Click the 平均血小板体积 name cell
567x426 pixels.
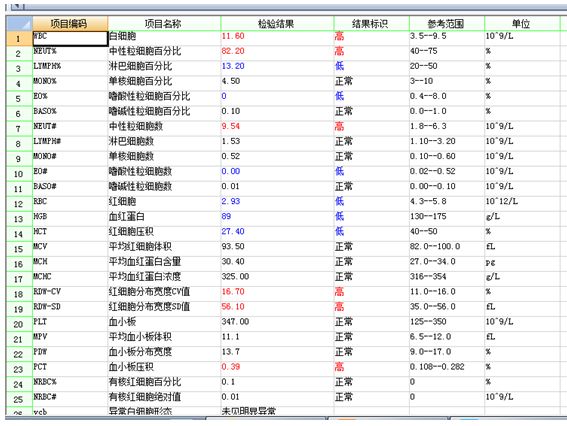click(164, 339)
